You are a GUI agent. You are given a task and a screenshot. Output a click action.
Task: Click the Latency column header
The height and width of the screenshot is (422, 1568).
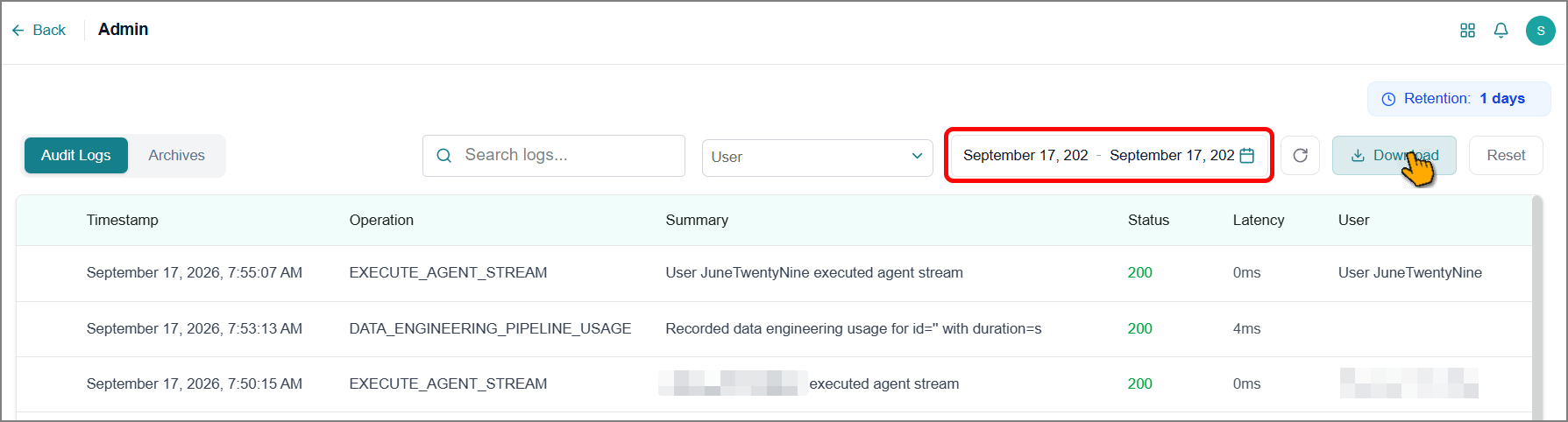1259,220
